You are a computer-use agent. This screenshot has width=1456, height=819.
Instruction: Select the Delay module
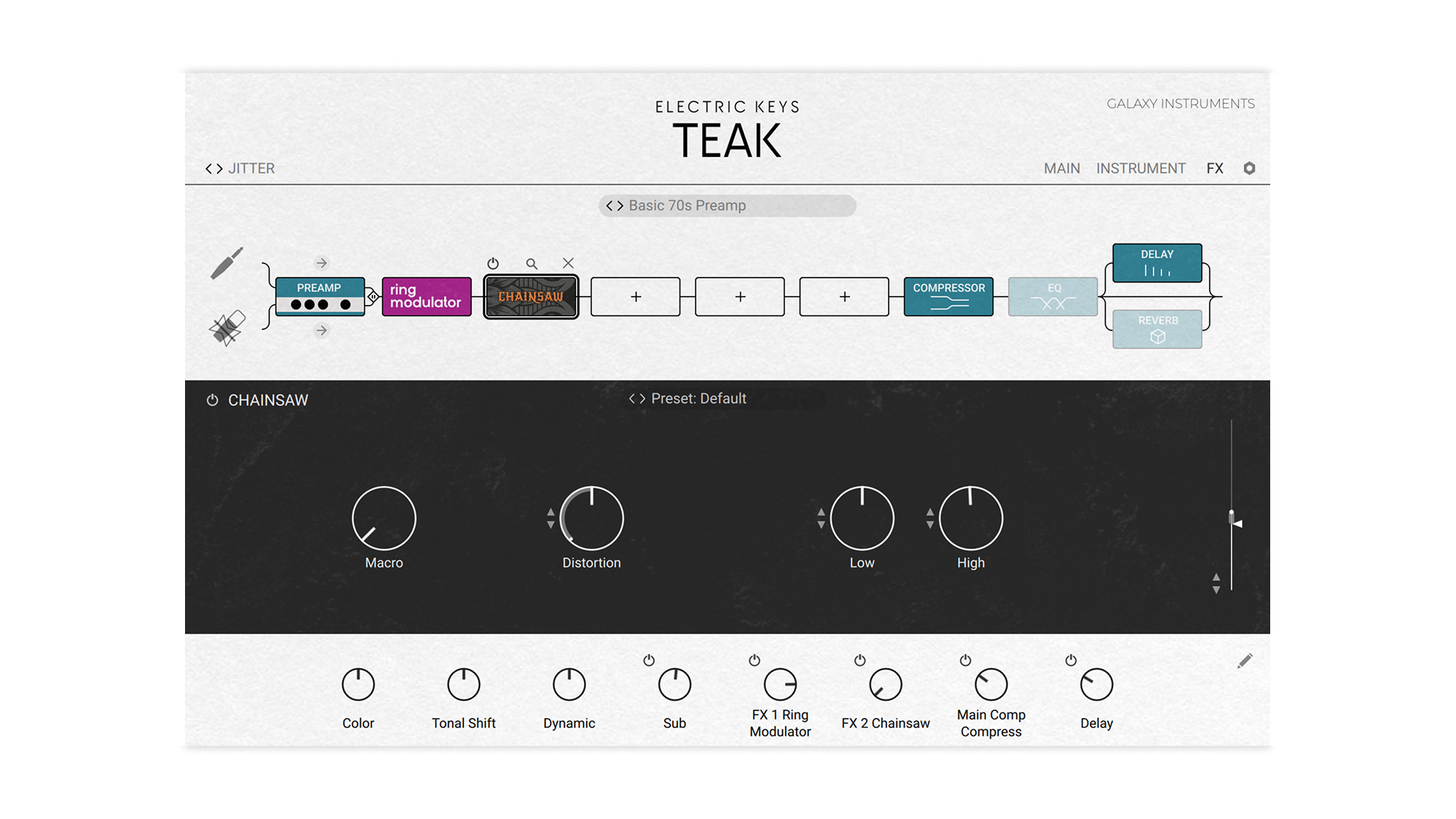click(x=1156, y=262)
